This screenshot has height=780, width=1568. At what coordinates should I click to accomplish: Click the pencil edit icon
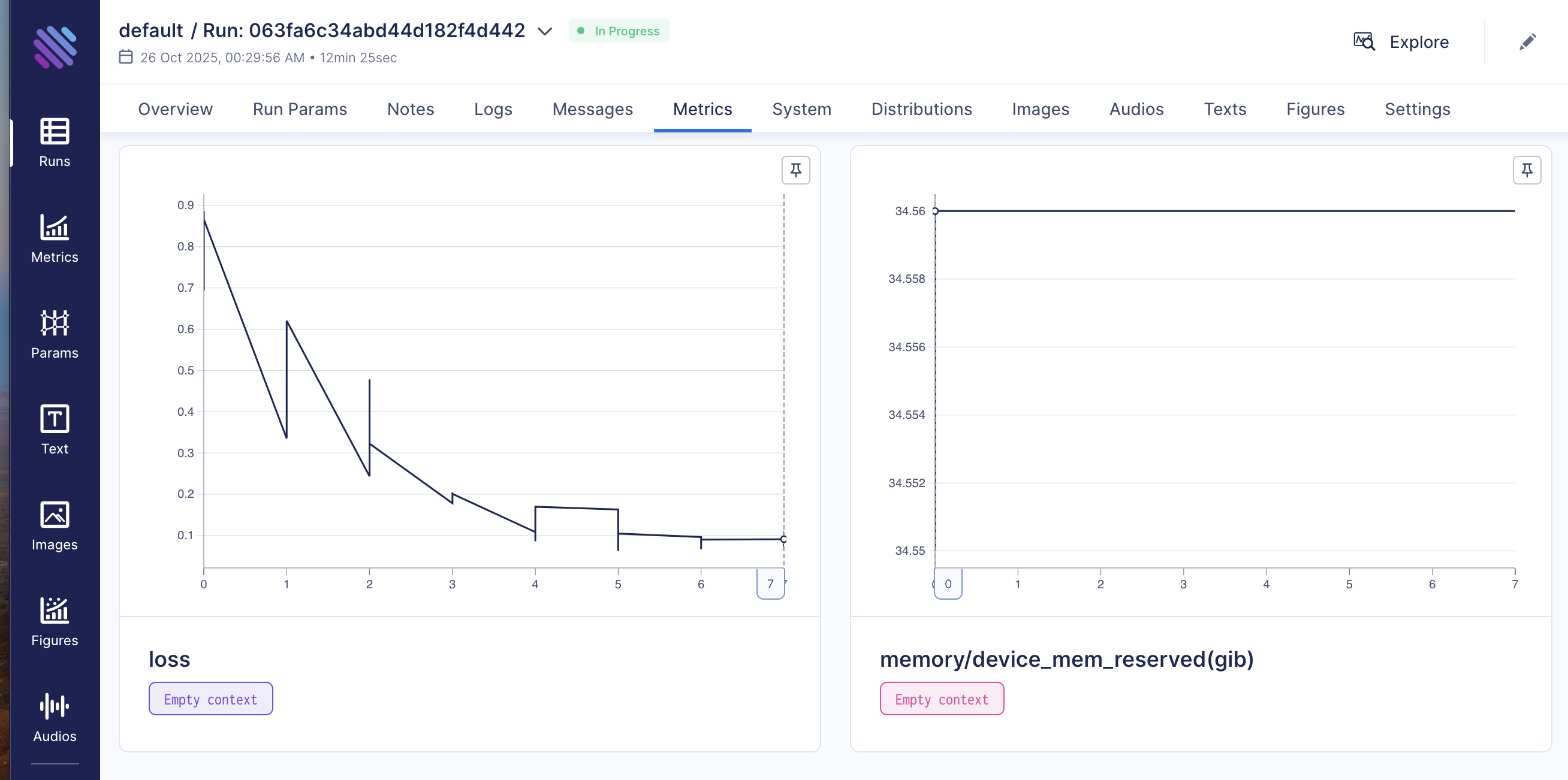click(1527, 42)
